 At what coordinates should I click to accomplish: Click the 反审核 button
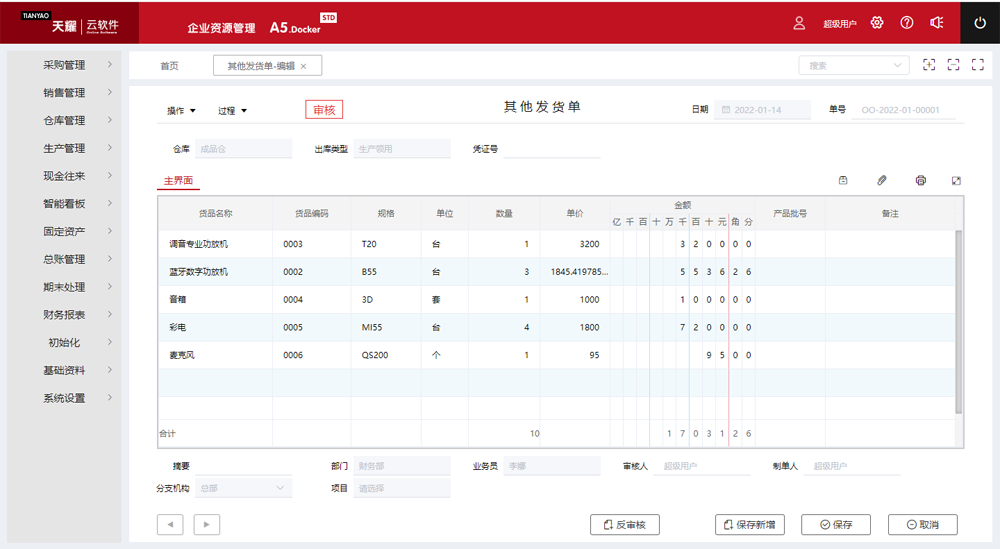[625, 525]
